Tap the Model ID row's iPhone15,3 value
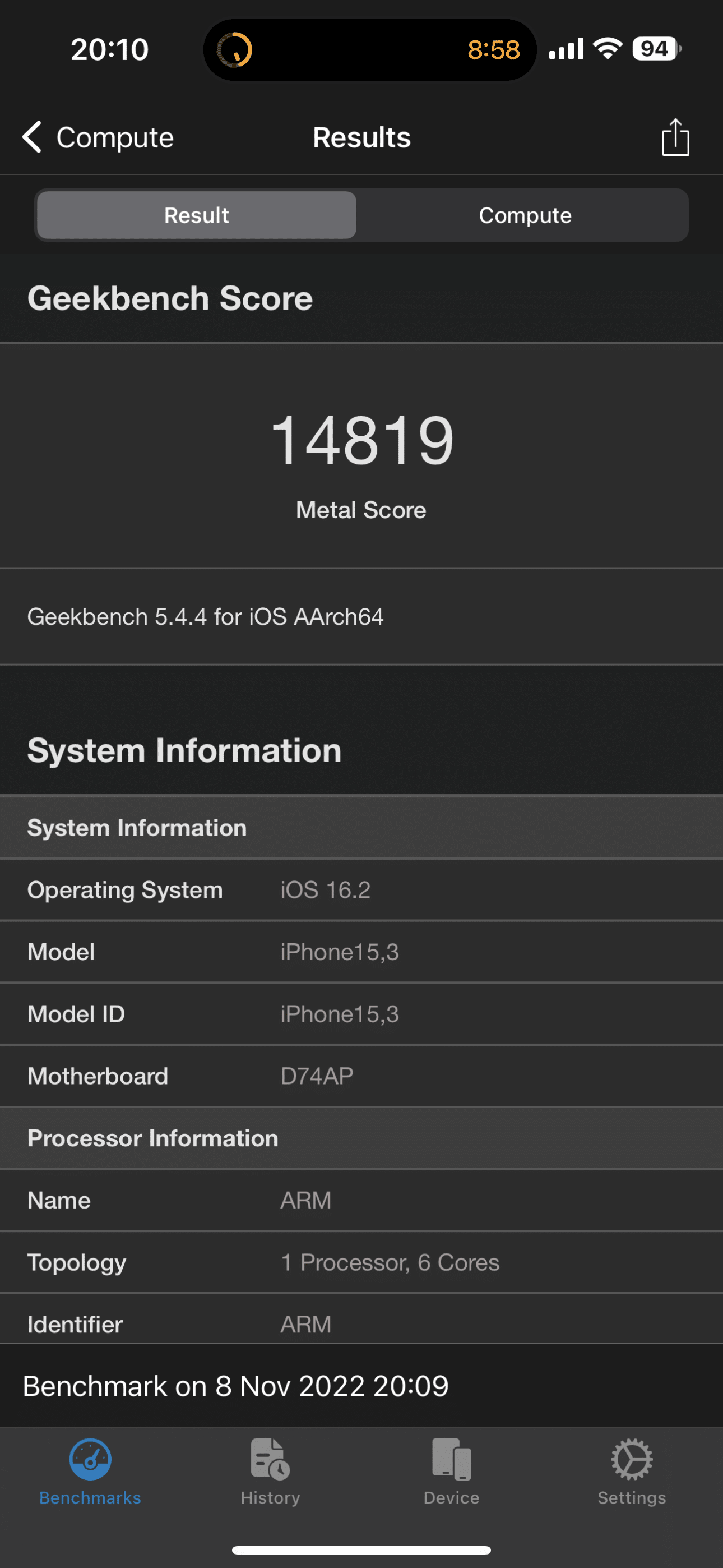Image resolution: width=723 pixels, height=1568 pixels. pyautogui.click(x=339, y=1014)
